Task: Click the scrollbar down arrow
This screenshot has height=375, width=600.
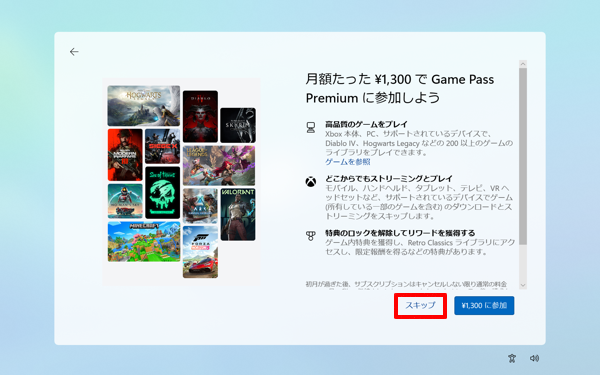Action: [523, 285]
